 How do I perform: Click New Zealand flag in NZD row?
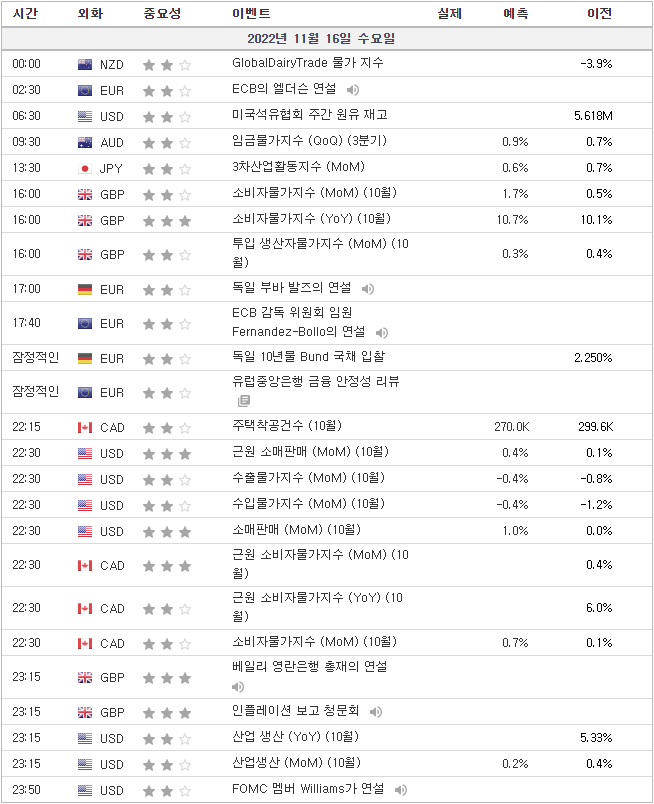click(x=85, y=65)
